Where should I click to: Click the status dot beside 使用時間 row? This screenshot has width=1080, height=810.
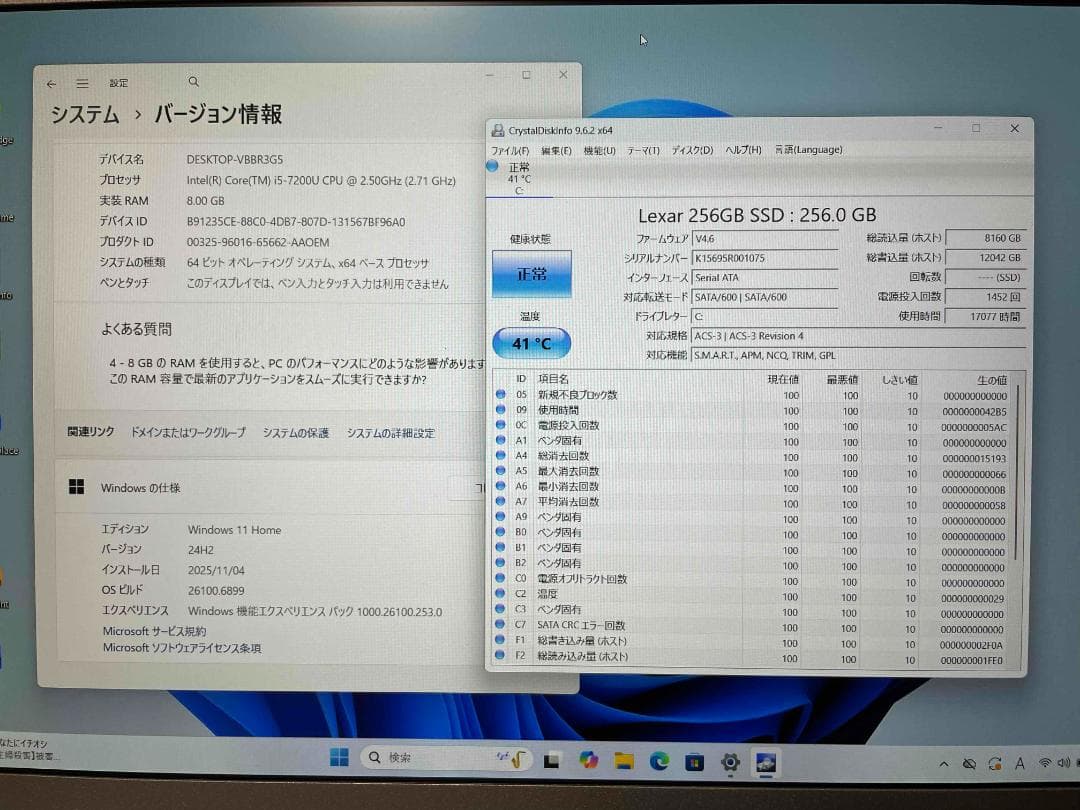point(500,409)
